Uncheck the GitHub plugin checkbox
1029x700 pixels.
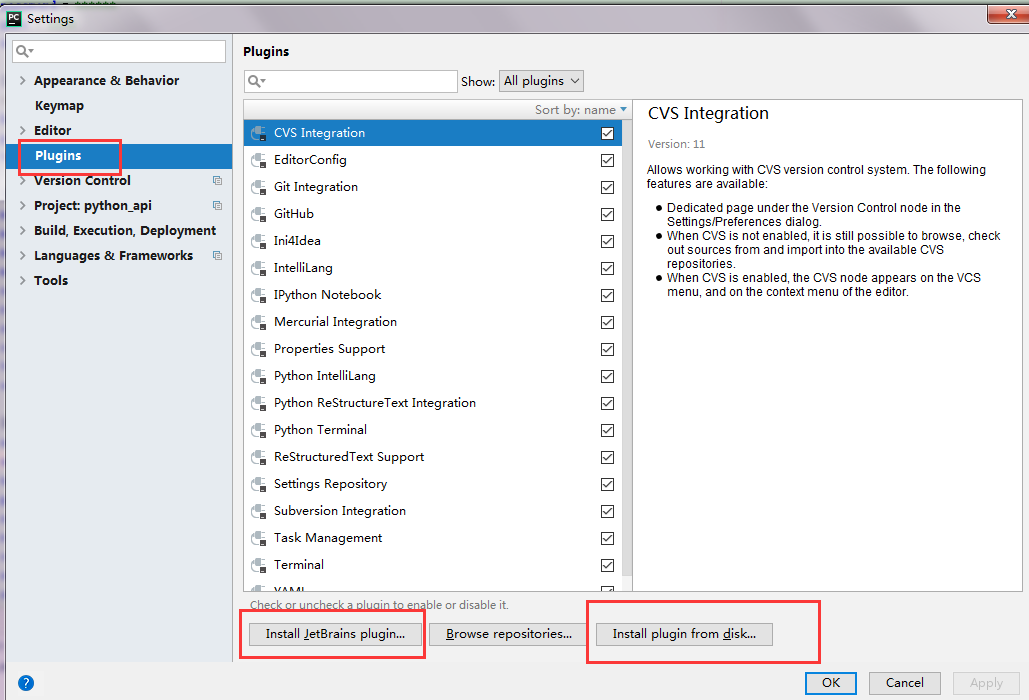tap(607, 214)
